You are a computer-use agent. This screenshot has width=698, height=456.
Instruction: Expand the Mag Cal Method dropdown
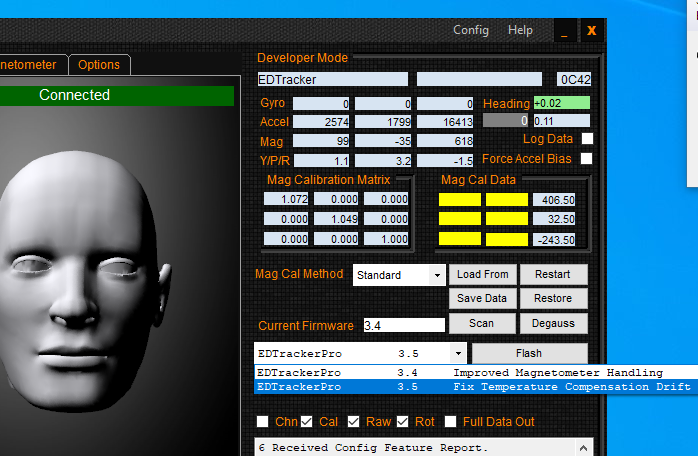coord(437,275)
